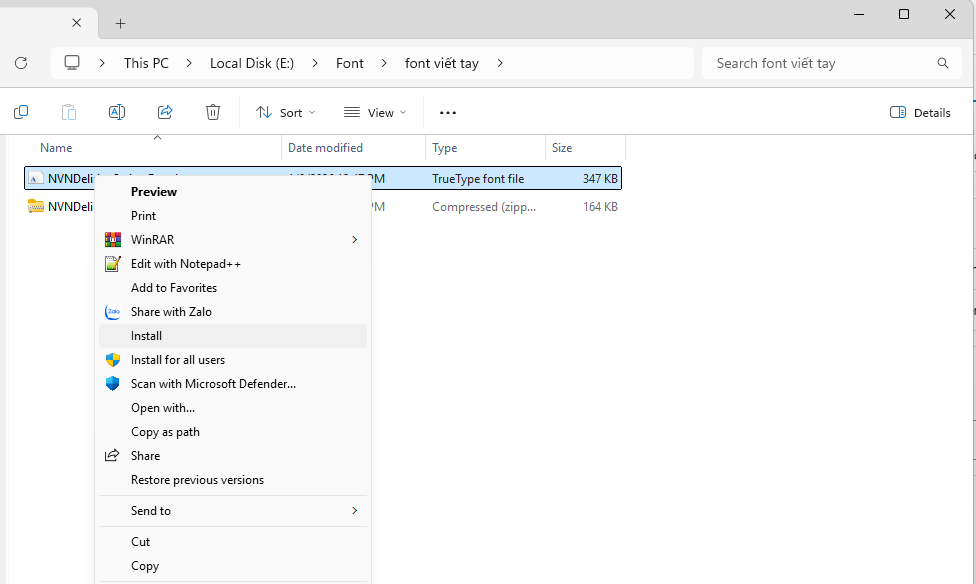This screenshot has height=584, width=976.
Task: Open the See more ellipsis menu
Action: (x=448, y=113)
